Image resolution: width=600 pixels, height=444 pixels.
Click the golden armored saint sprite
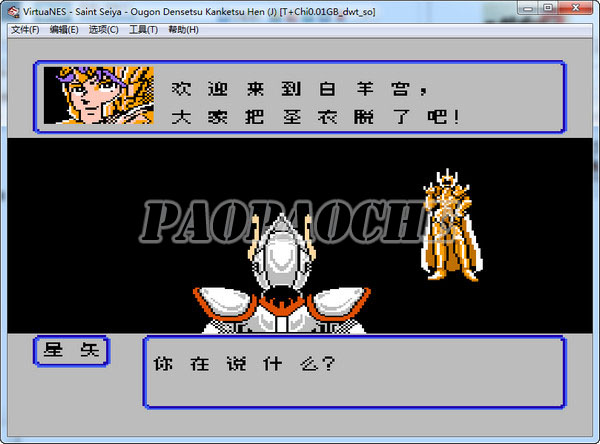click(x=452, y=225)
